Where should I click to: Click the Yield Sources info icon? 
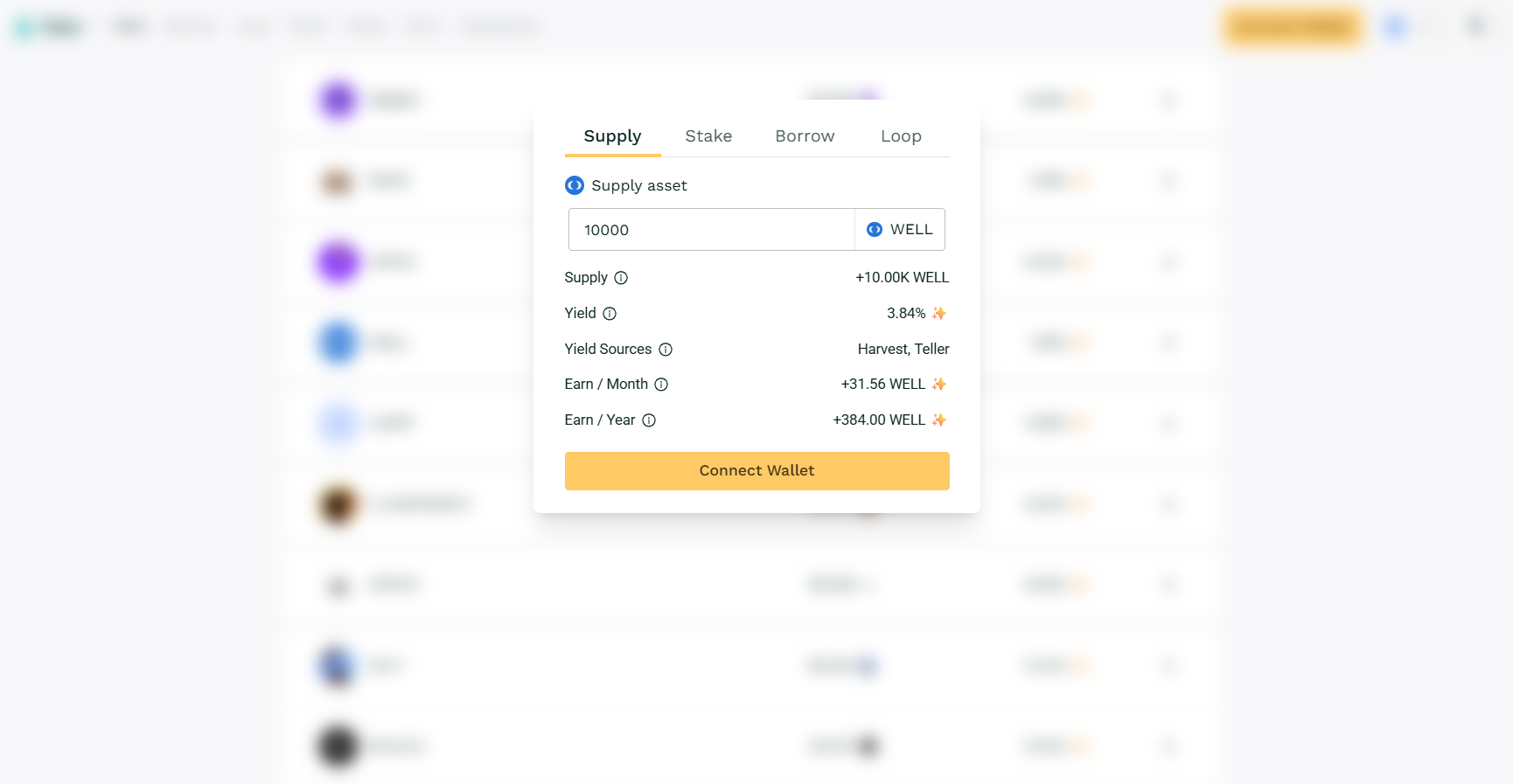666,350
